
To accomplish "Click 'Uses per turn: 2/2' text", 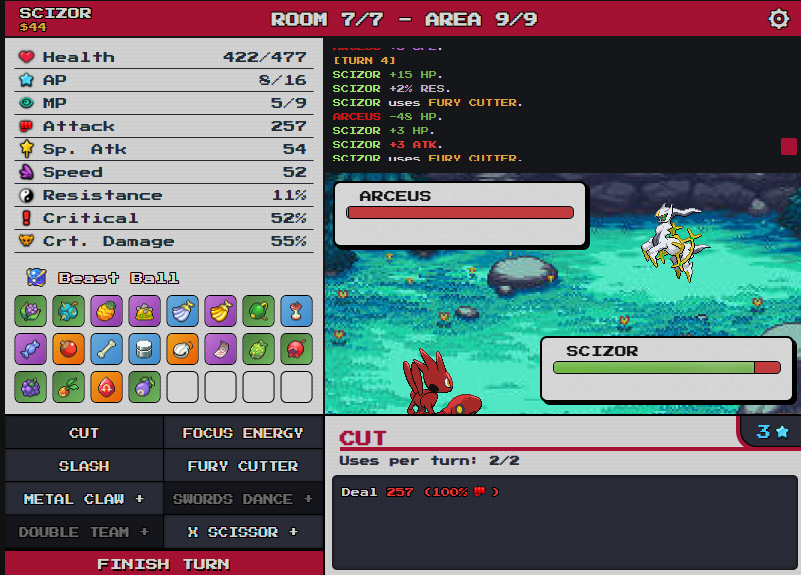I will tap(429, 461).
